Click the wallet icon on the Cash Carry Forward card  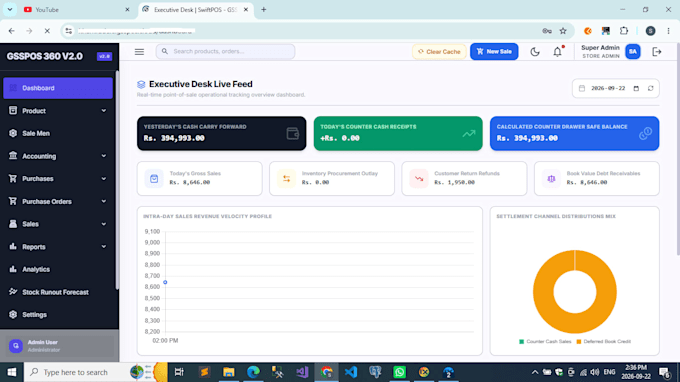pos(293,134)
